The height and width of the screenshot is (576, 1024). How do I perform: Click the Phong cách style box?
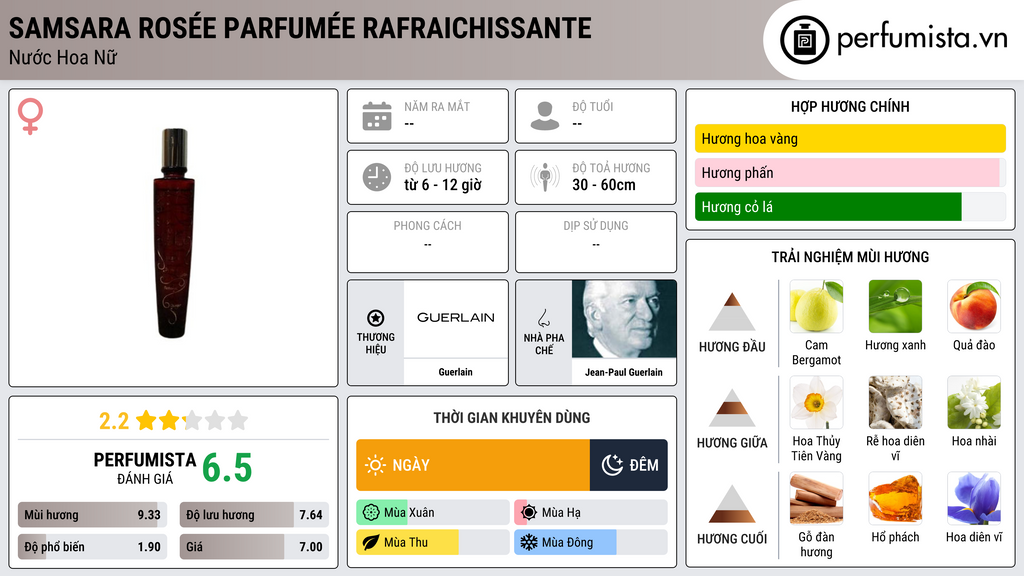[x=428, y=242]
